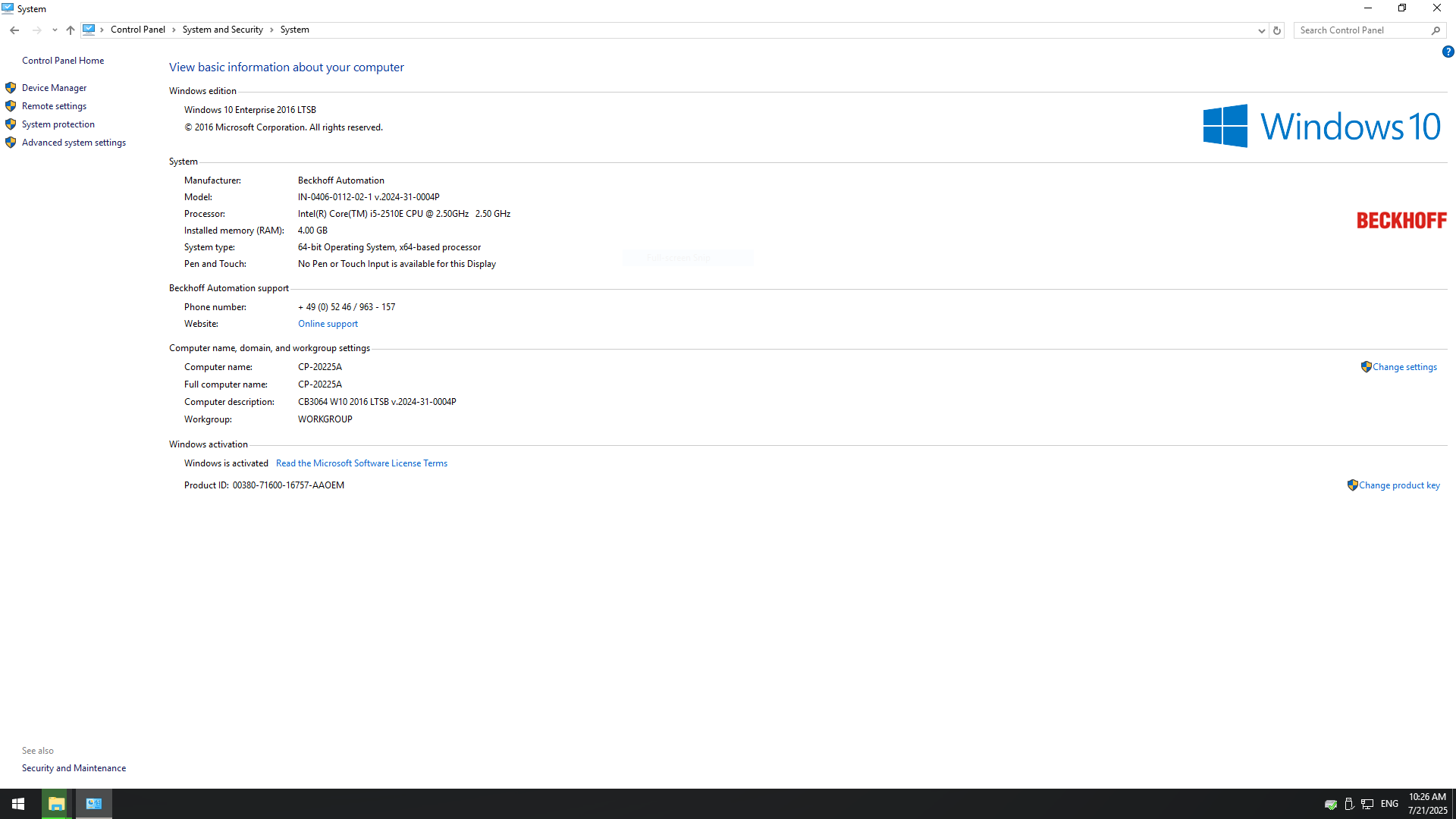Open the Windows Start menu

point(18,804)
